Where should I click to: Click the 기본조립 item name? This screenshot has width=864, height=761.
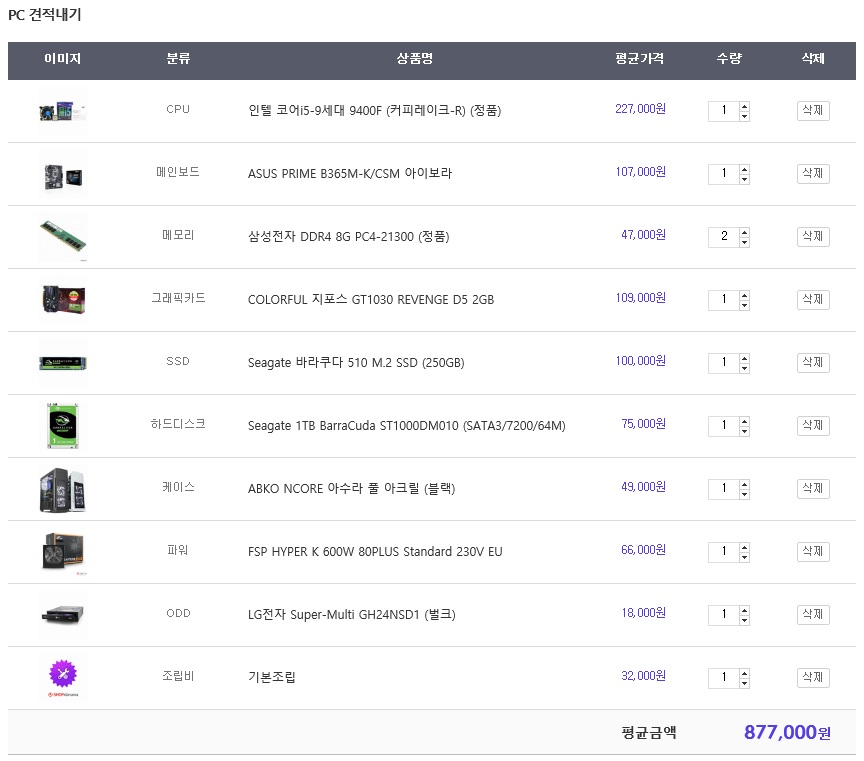click(x=272, y=677)
